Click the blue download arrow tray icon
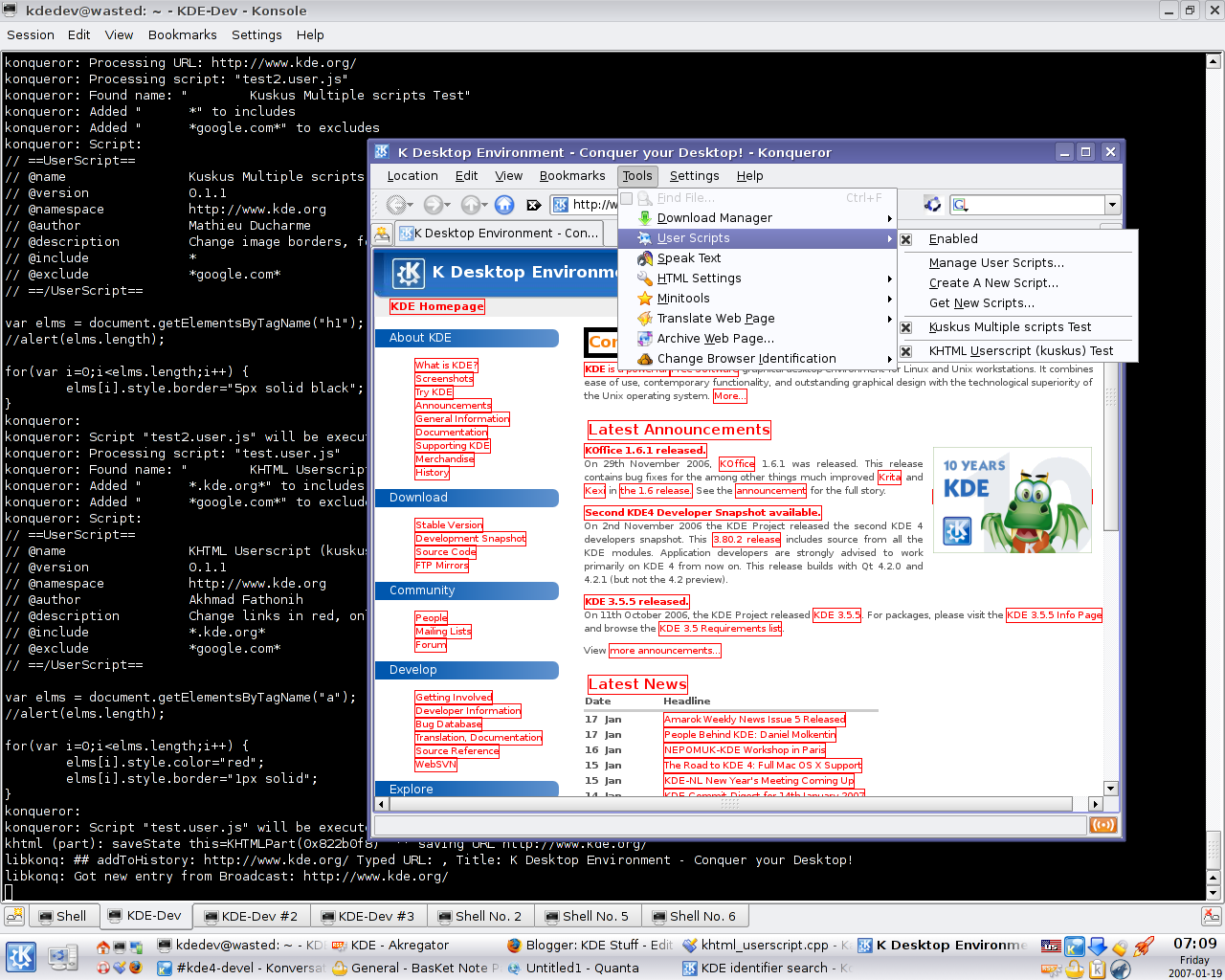Viewport: 1225px width, 980px height. 1098,947
